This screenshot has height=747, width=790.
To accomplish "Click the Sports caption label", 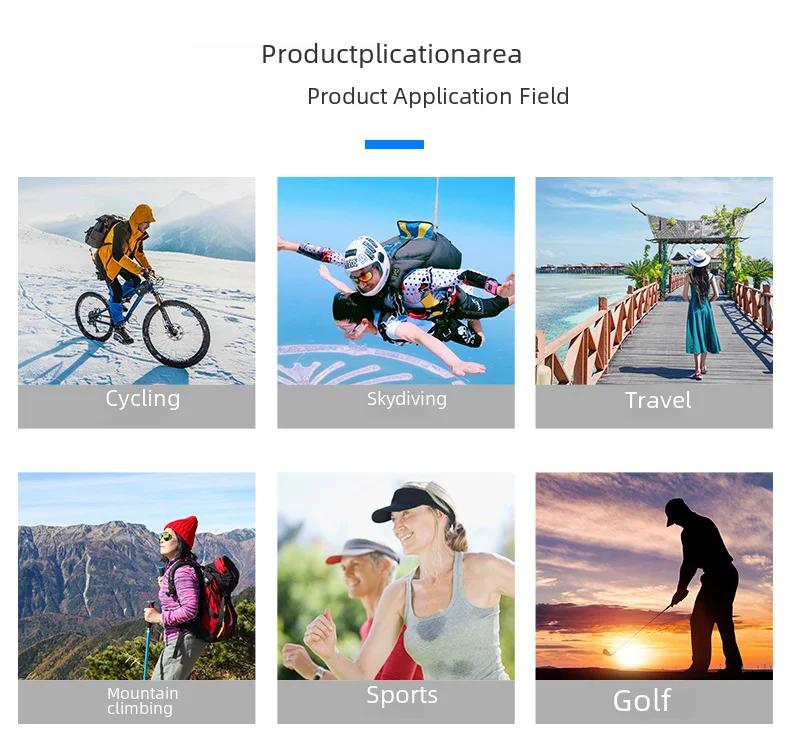I will [402, 695].
